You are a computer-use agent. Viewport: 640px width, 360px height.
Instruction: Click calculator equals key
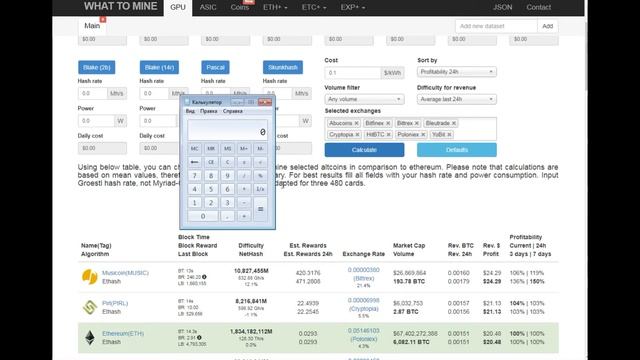(x=260, y=209)
